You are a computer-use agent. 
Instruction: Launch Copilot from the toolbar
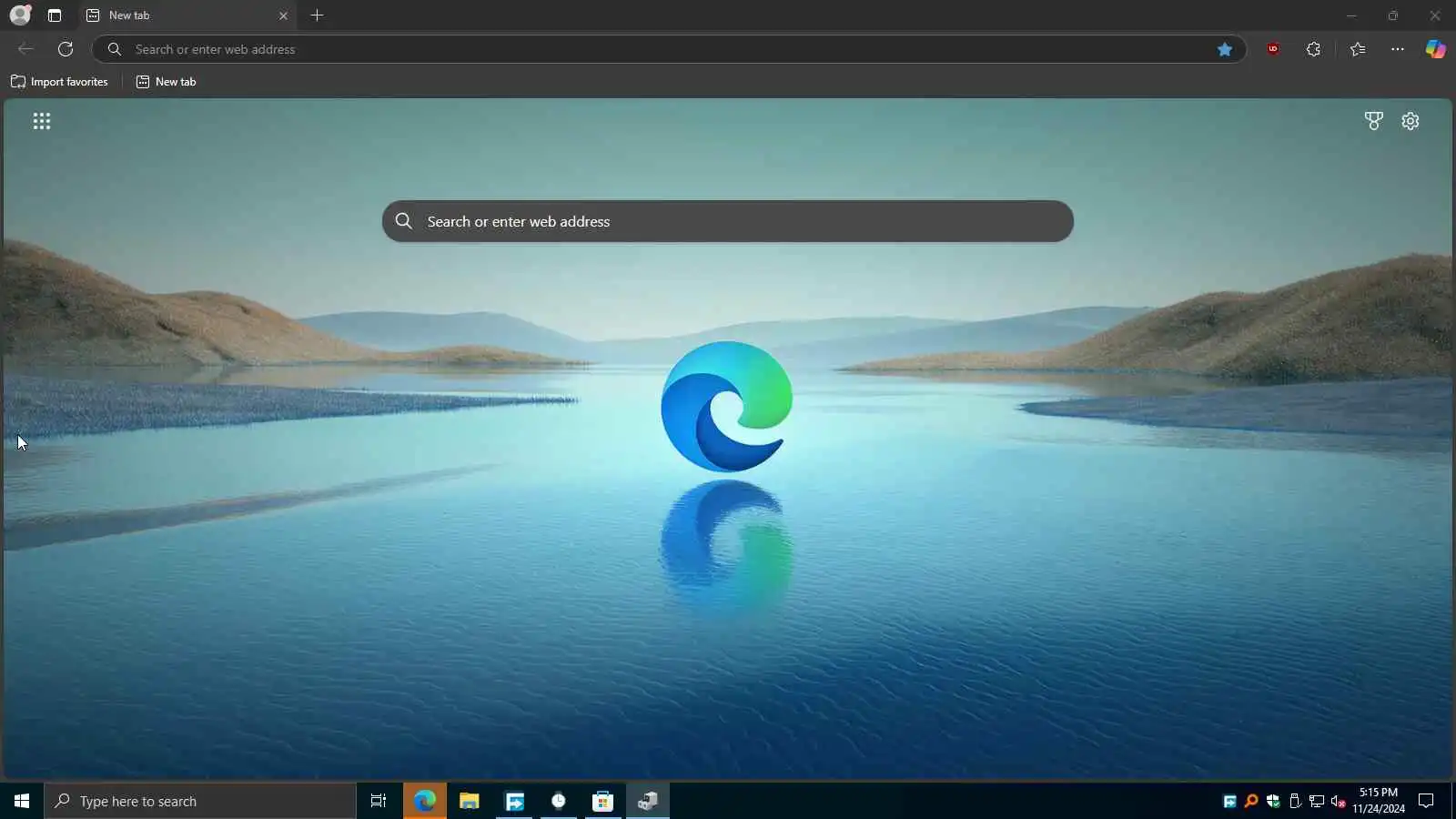pyautogui.click(x=1435, y=49)
